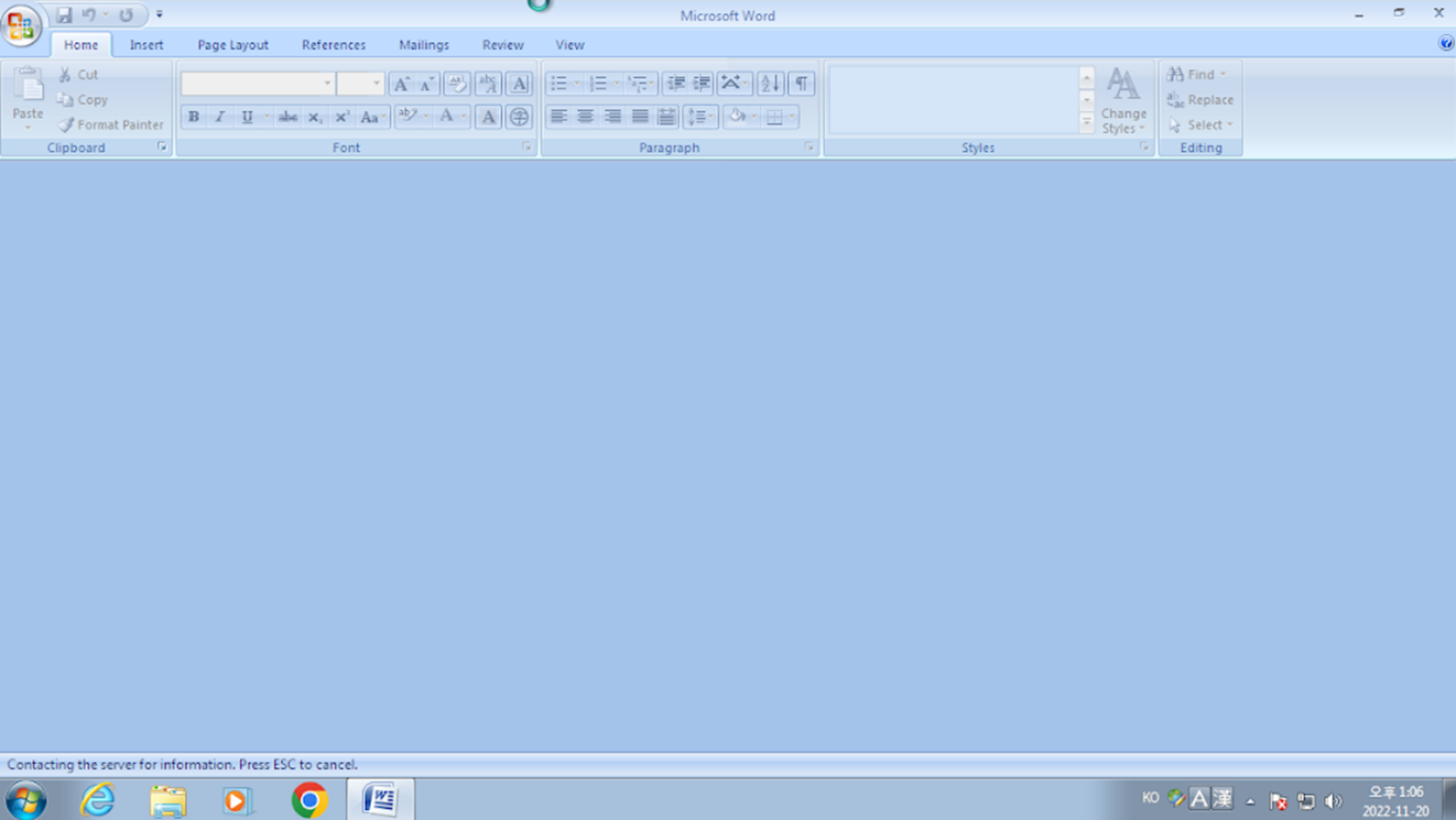Screen dimensions: 1456x820
Task: Open the Borders dropdown
Action: pos(792,117)
